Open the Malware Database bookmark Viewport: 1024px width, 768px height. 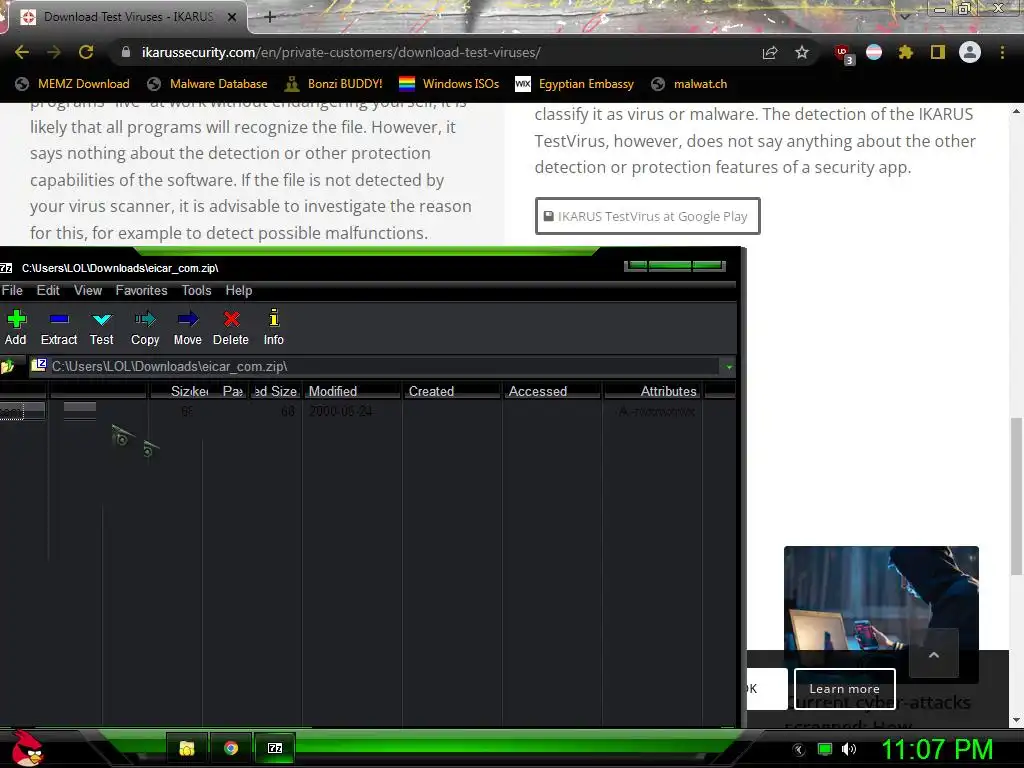[207, 84]
